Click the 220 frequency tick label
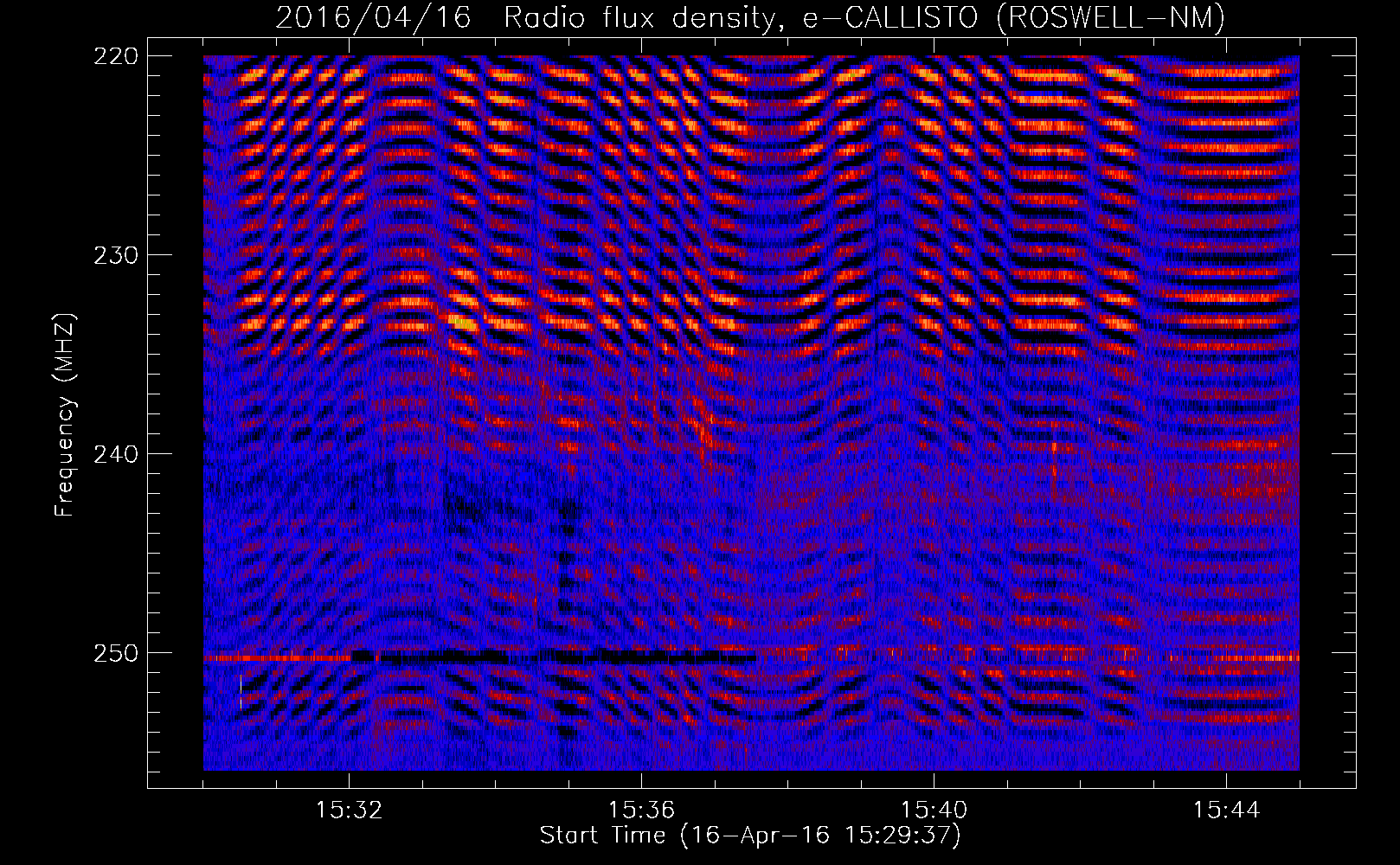The width and height of the screenshot is (1400, 865). pyautogui.click(x=115, y=56)
